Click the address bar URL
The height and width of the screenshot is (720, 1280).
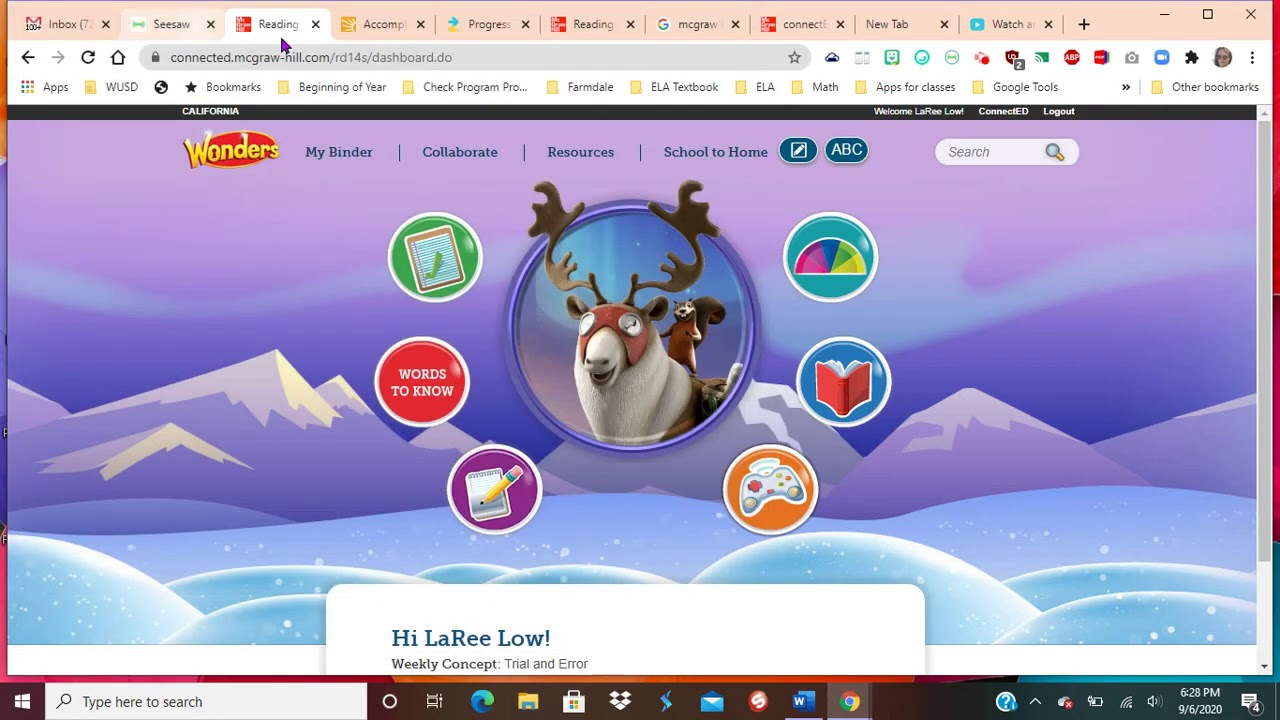pos(311,57)
